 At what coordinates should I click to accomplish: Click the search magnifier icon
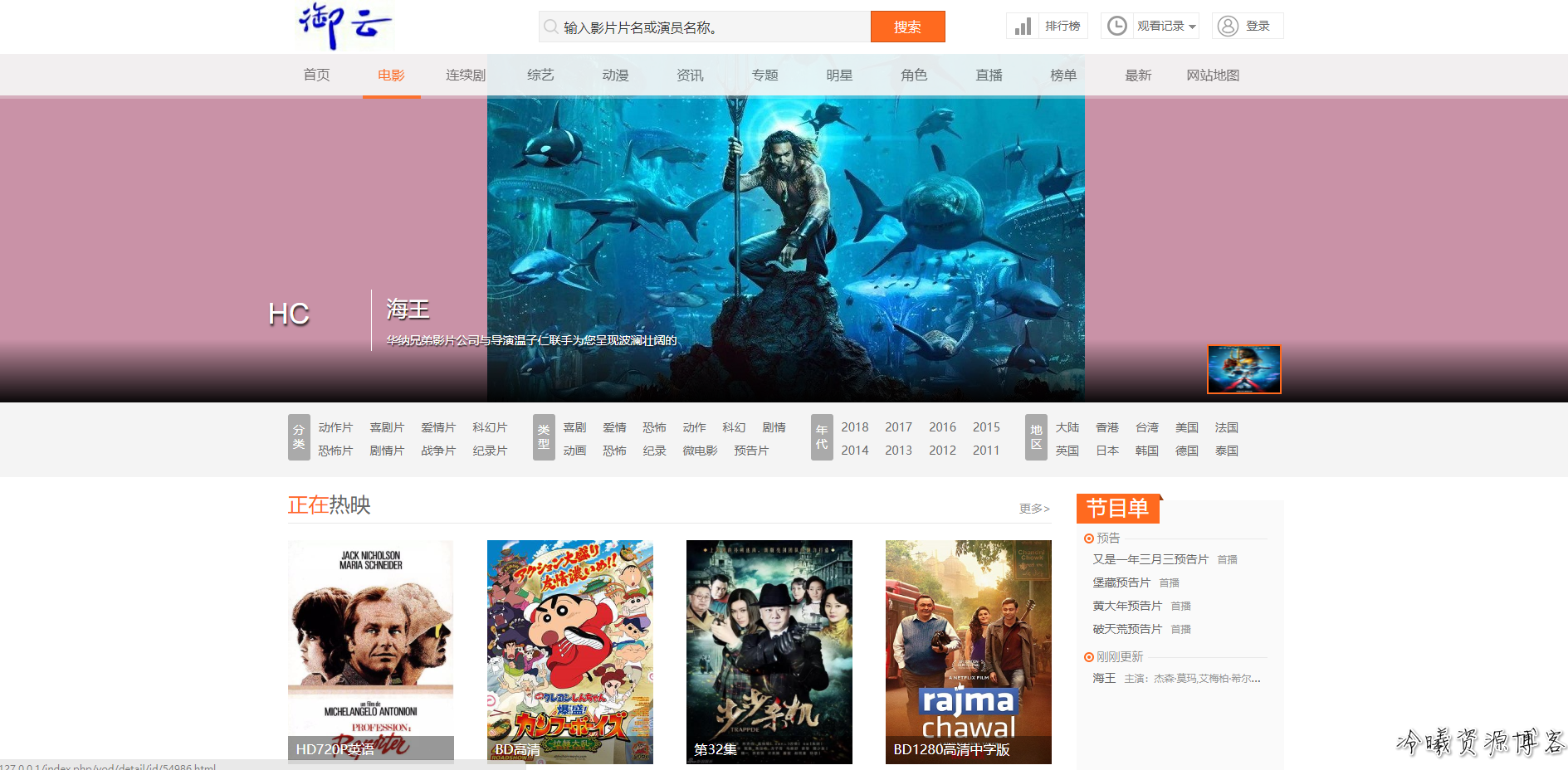pyautogui.click(x=550, y=27)
